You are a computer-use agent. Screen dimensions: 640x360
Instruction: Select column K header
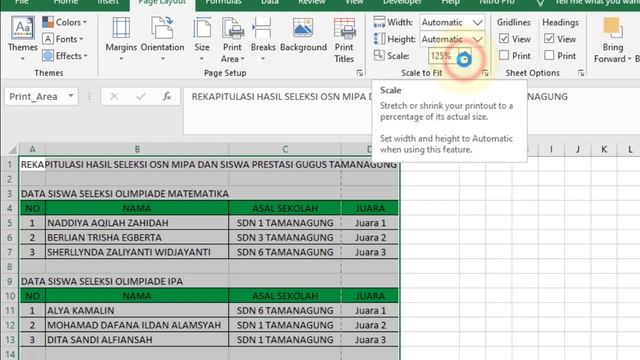pyautogui.click(x=604, y=149)
